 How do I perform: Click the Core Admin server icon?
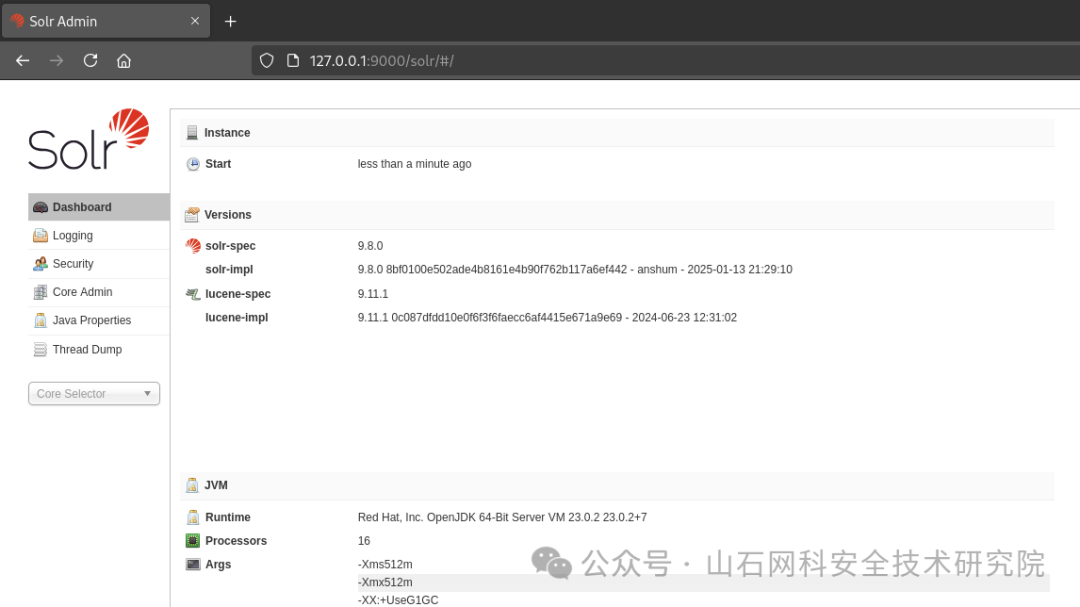point(40,292)
